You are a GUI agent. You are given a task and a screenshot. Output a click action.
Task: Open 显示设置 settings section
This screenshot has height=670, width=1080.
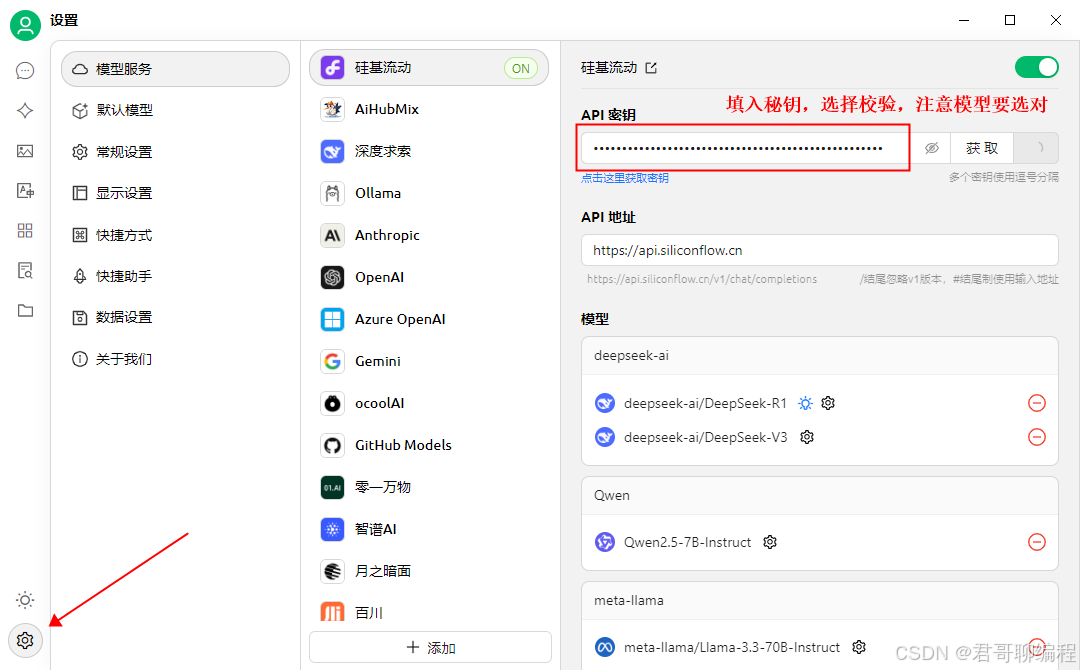[x=176, y=193]
